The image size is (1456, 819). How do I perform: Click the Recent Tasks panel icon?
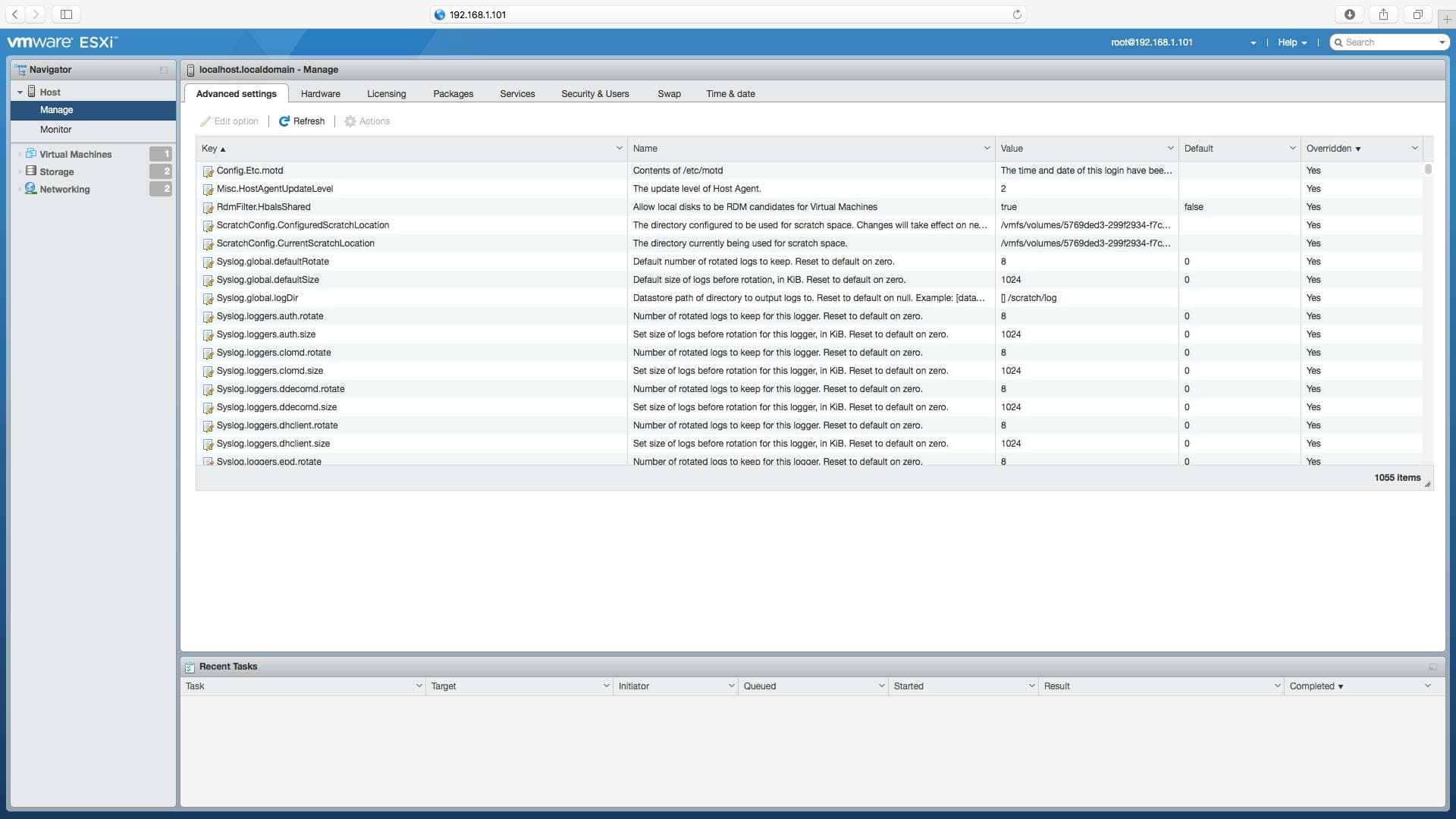click(190, 667)
